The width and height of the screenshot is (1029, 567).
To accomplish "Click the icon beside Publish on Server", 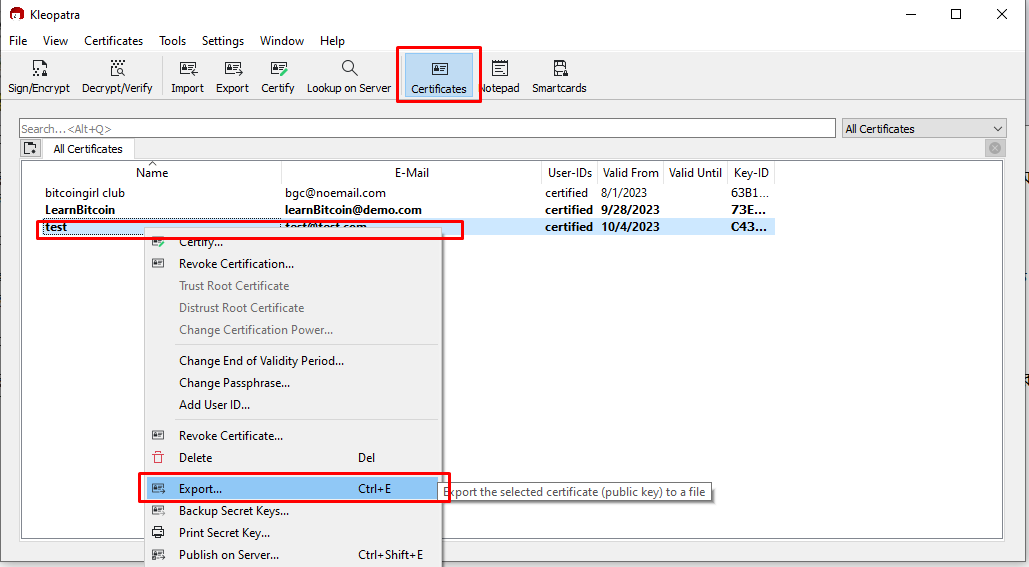I will coord(158,555).
